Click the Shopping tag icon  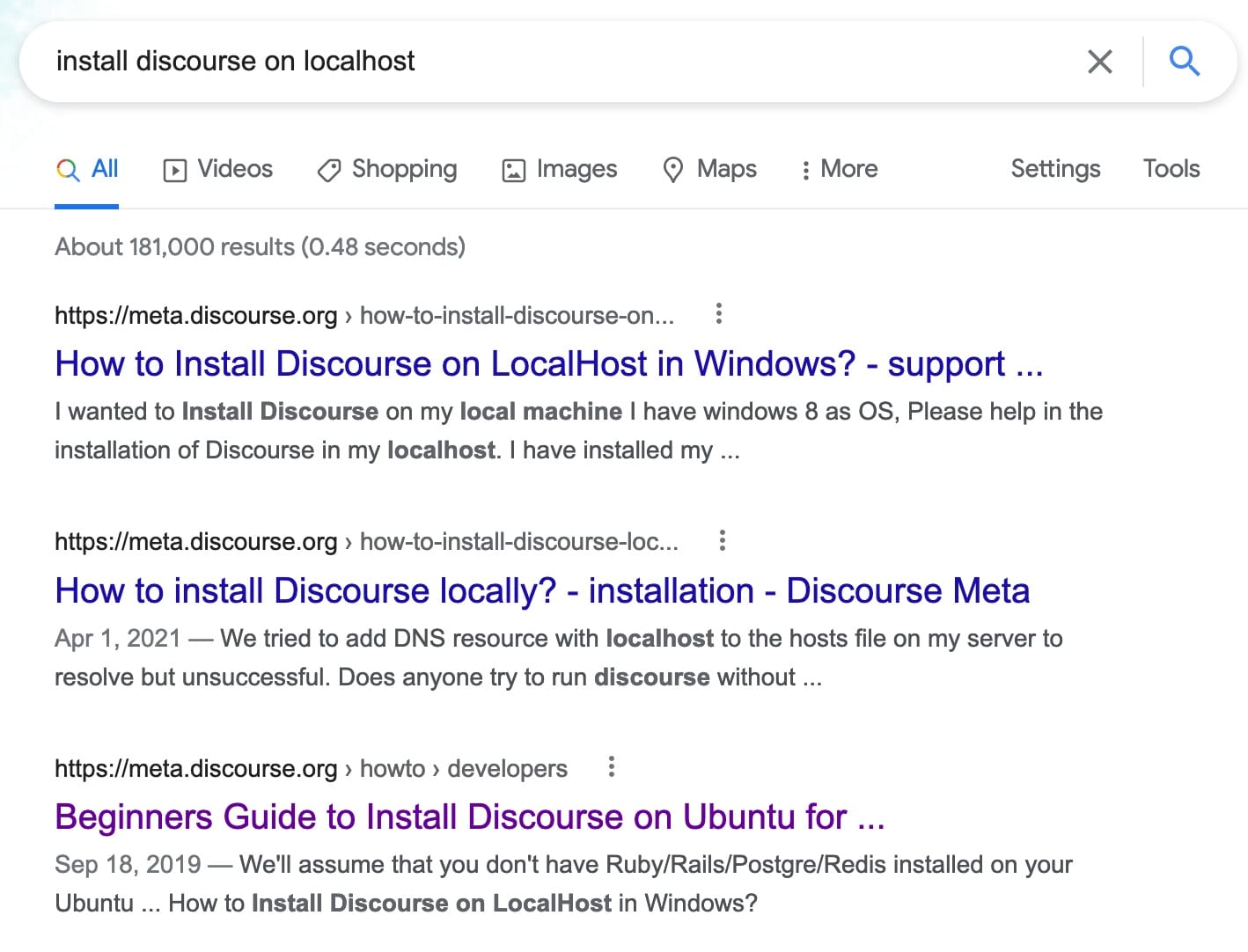pos(329,169)
